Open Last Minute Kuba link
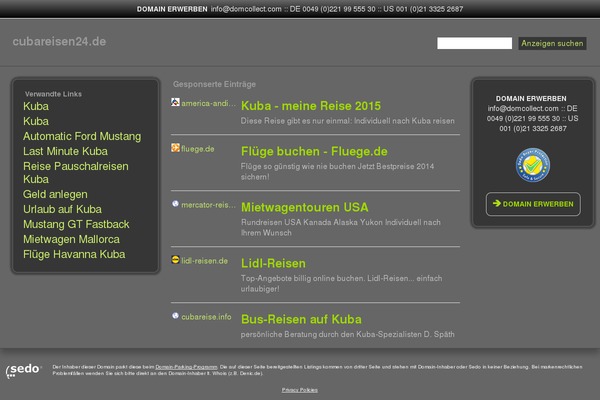Image resolution: width=600 pixels, height=400 pixels. point(65,151)
